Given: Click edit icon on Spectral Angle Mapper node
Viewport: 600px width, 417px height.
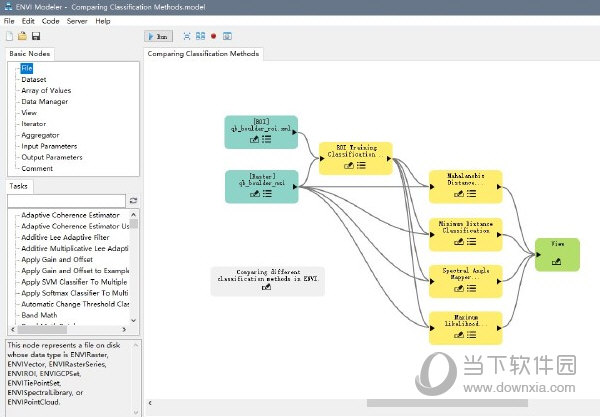Looking at the screenshot, I should 459,288.
